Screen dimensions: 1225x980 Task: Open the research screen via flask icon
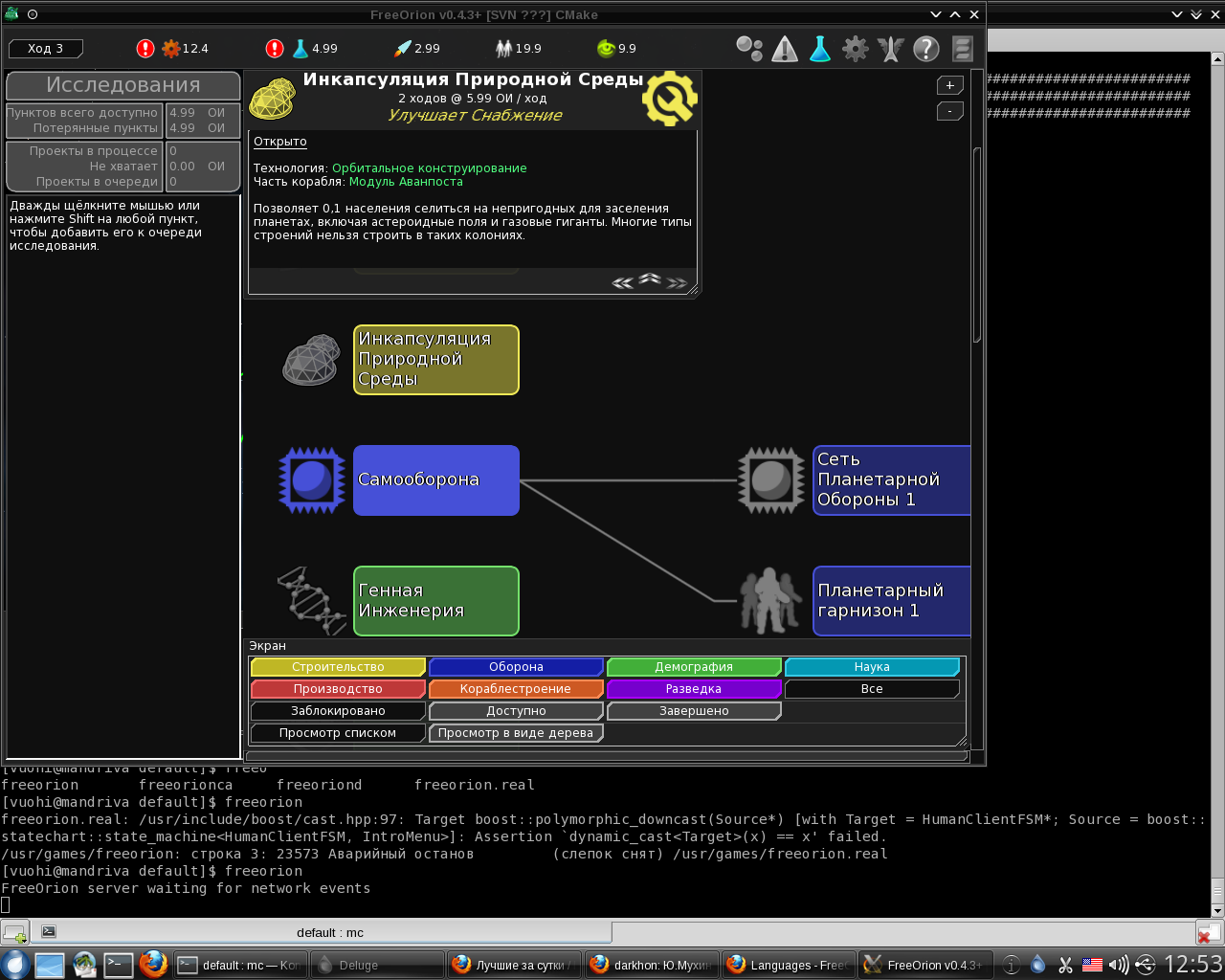(820, 49)
